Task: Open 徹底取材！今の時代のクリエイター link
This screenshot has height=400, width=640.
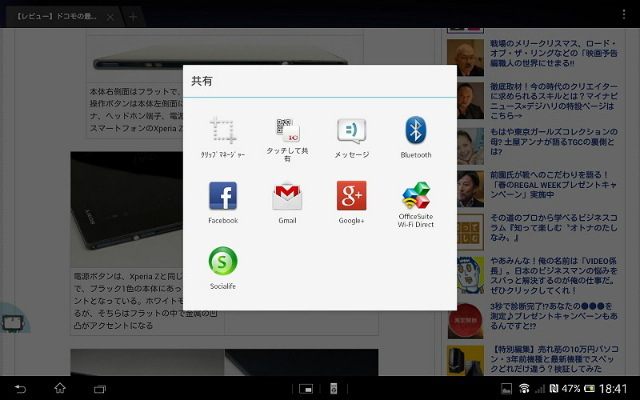Action: click(554, 101)
